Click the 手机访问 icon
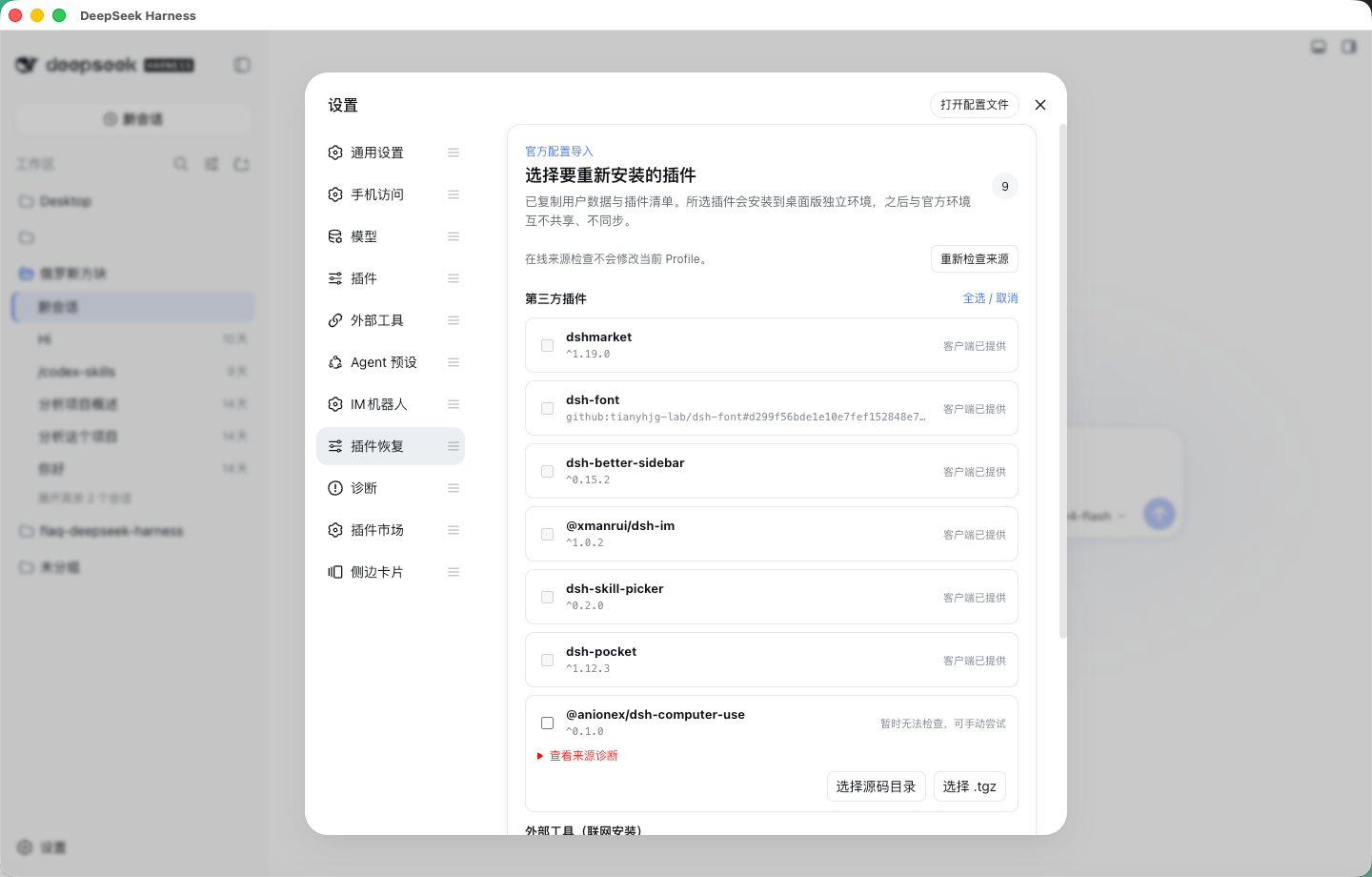This screenshot has width=1372, height=877. pyautogui.click(x=335, y=194)
